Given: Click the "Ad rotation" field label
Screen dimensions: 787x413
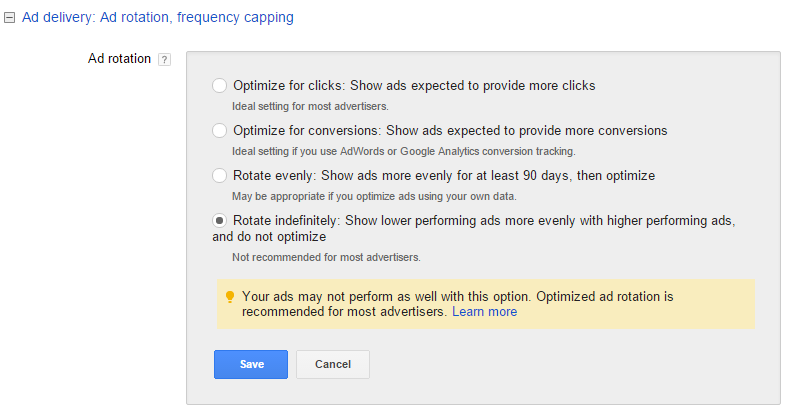Looking at the screenshot, I should [119, 59].
